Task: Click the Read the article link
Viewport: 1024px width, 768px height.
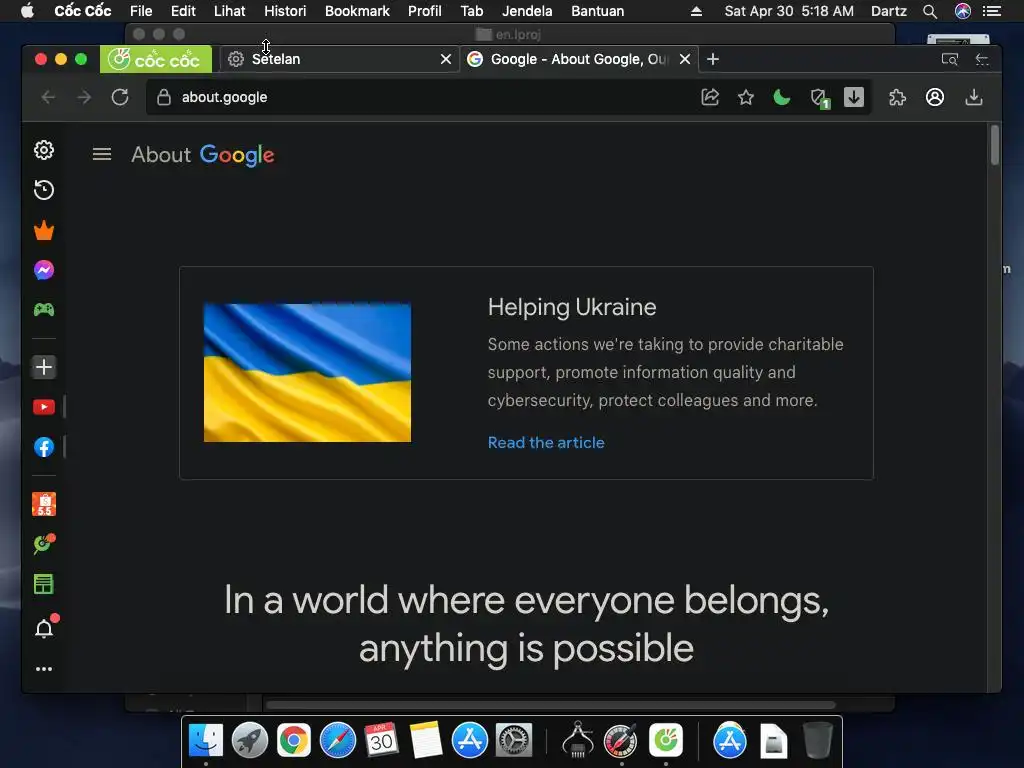Action: coord(546,442)
